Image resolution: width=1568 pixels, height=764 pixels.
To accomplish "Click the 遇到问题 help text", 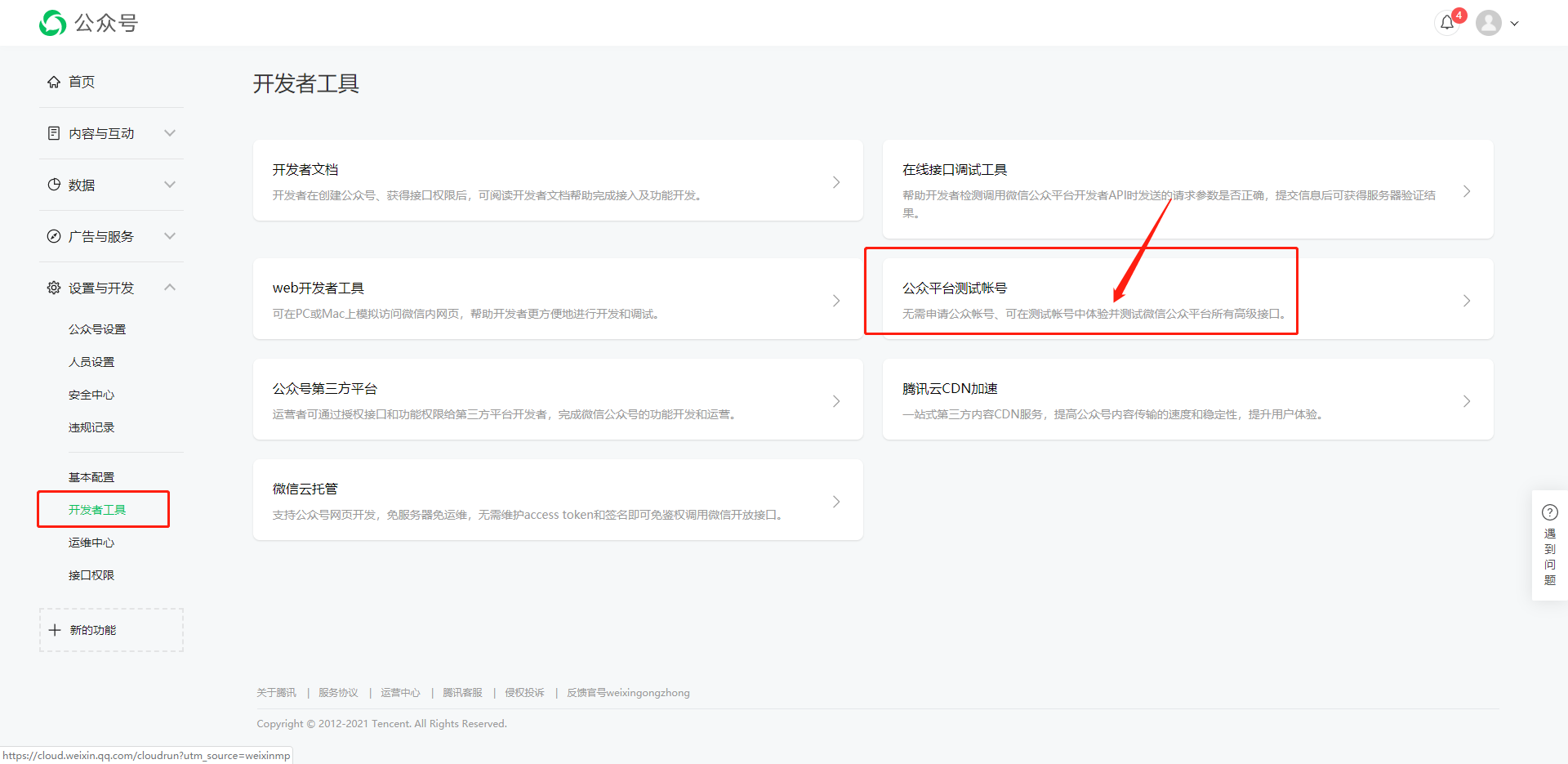I will 1550,556.
